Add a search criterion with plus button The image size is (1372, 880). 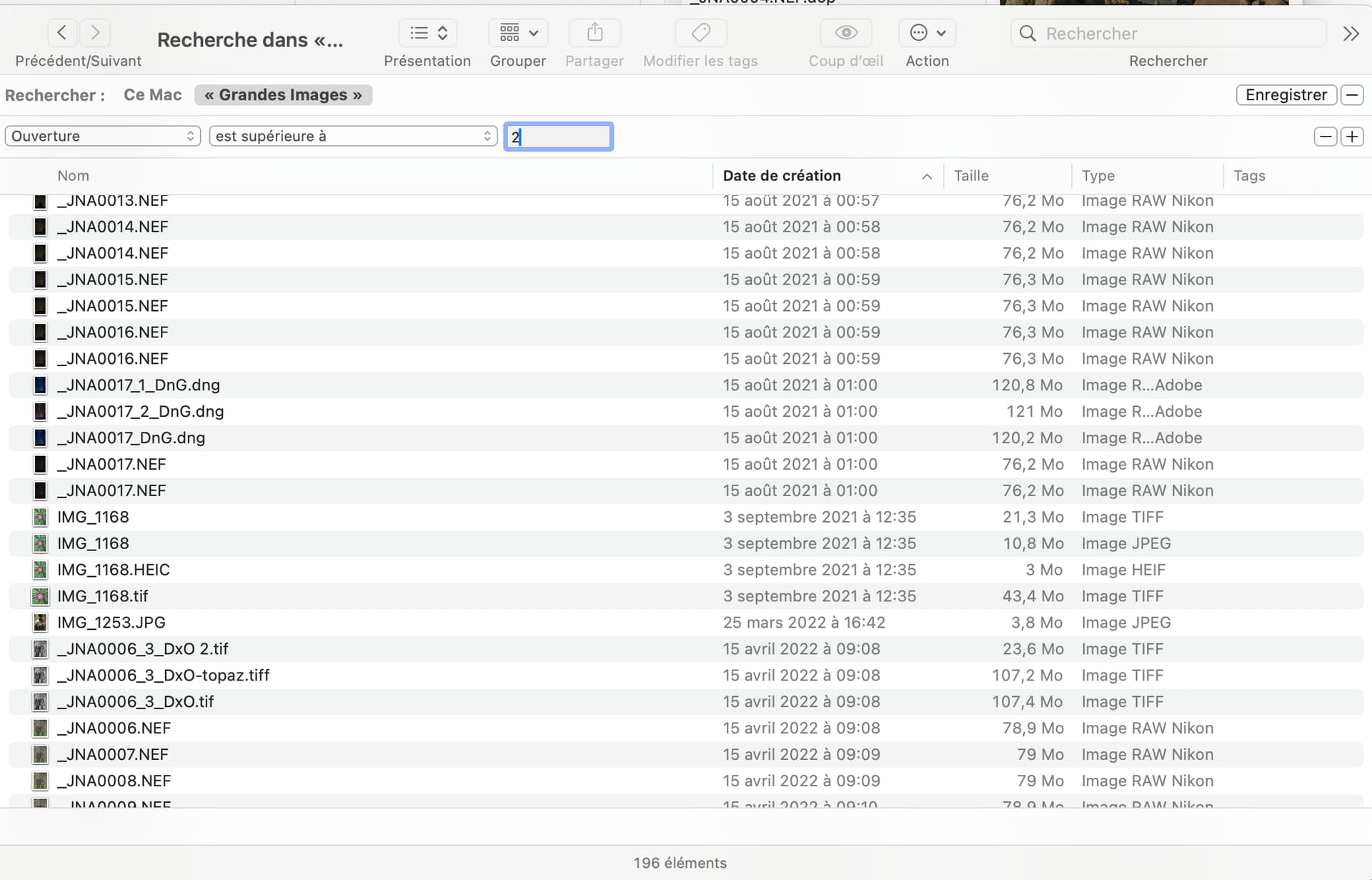[1352, 137]
